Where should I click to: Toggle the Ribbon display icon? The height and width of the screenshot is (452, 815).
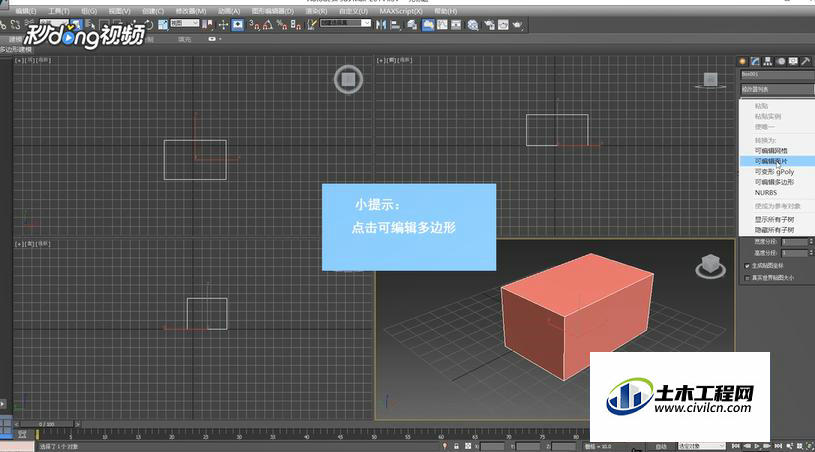(x=428, y=24)
